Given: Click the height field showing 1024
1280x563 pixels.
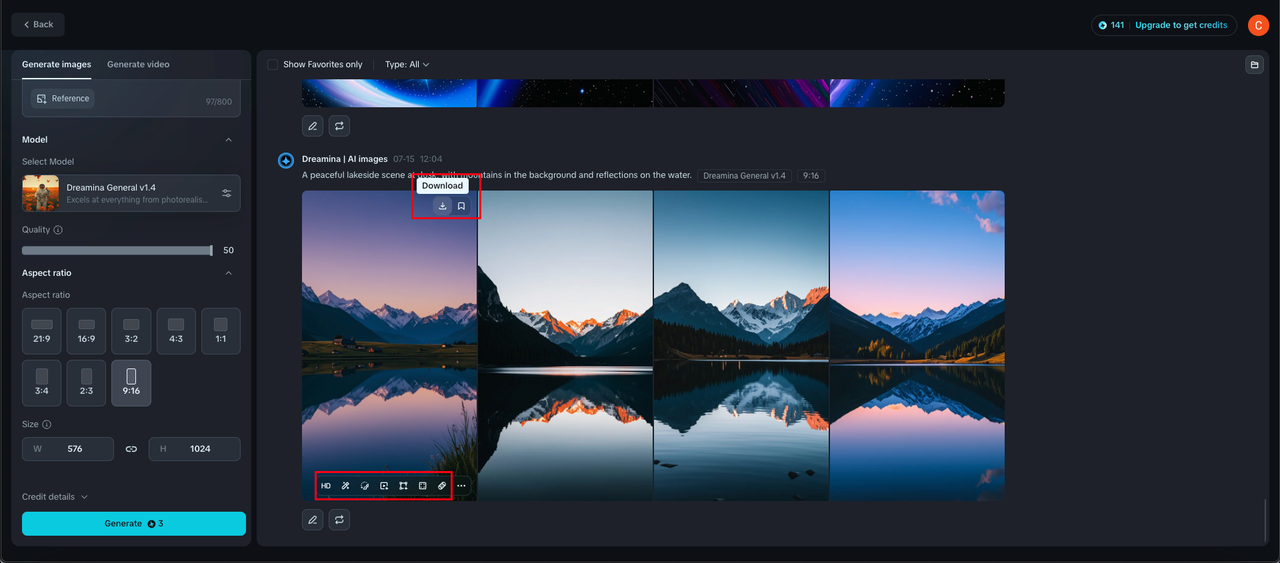Looking at the screenshot, I should [194, 449].
